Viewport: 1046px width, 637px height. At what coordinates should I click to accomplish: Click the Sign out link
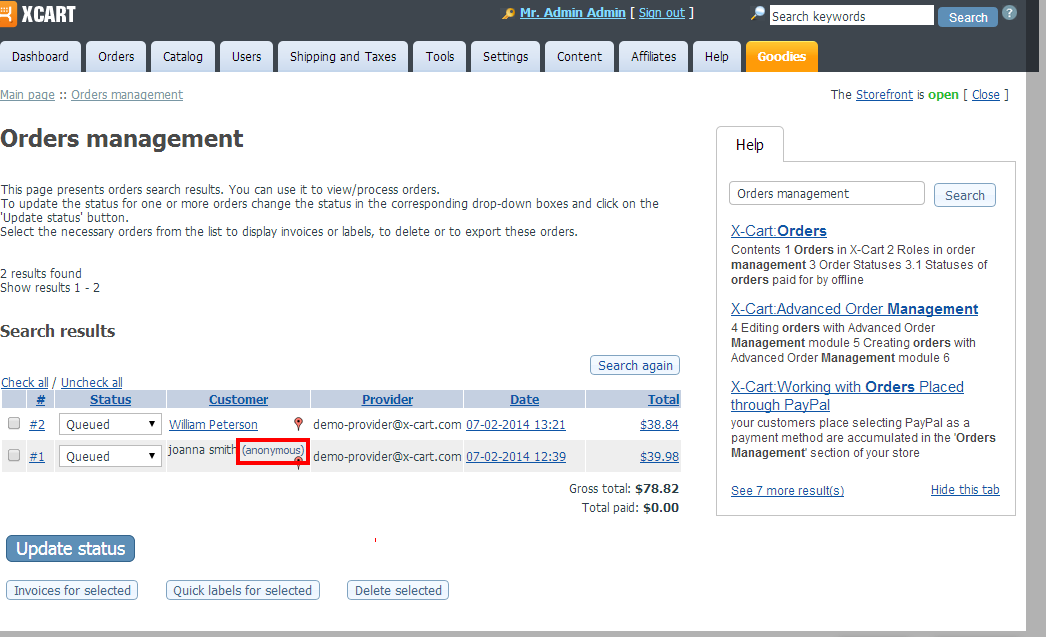coord(662,13)
